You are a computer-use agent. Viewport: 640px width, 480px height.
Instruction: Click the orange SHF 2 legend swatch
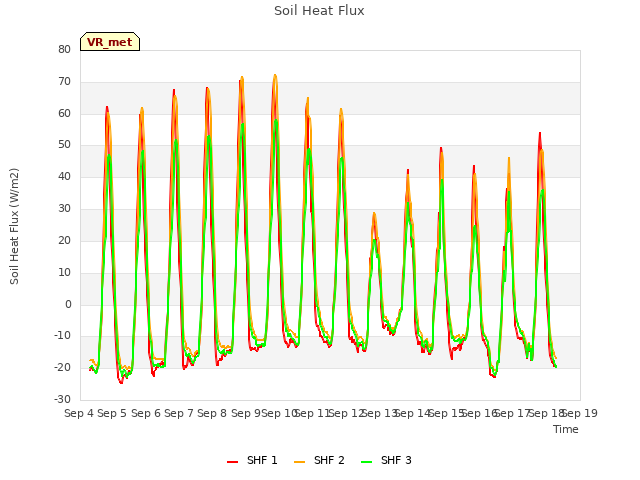coord(299,462)
